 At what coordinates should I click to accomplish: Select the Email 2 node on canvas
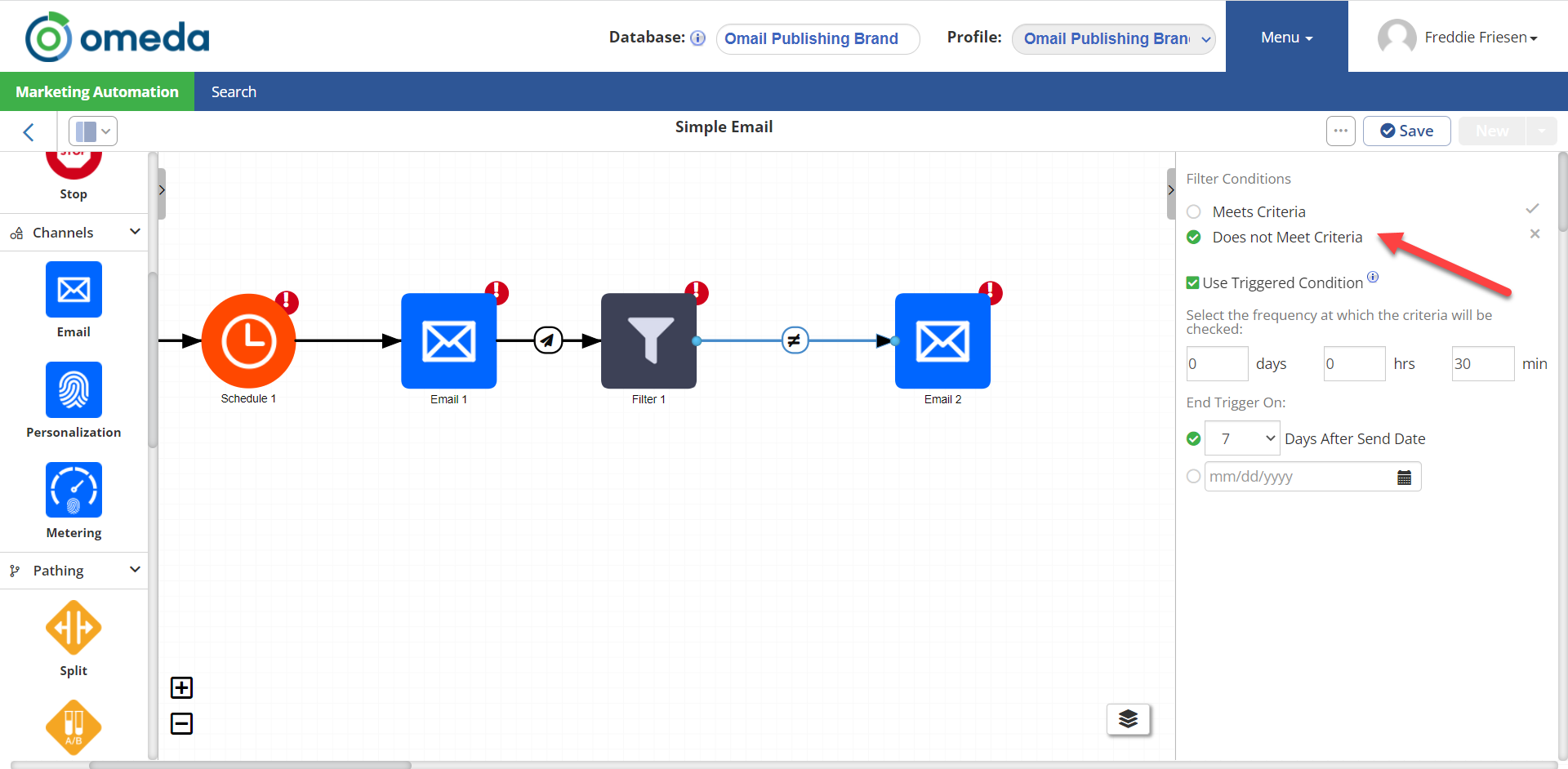click(x=942, y=340)
